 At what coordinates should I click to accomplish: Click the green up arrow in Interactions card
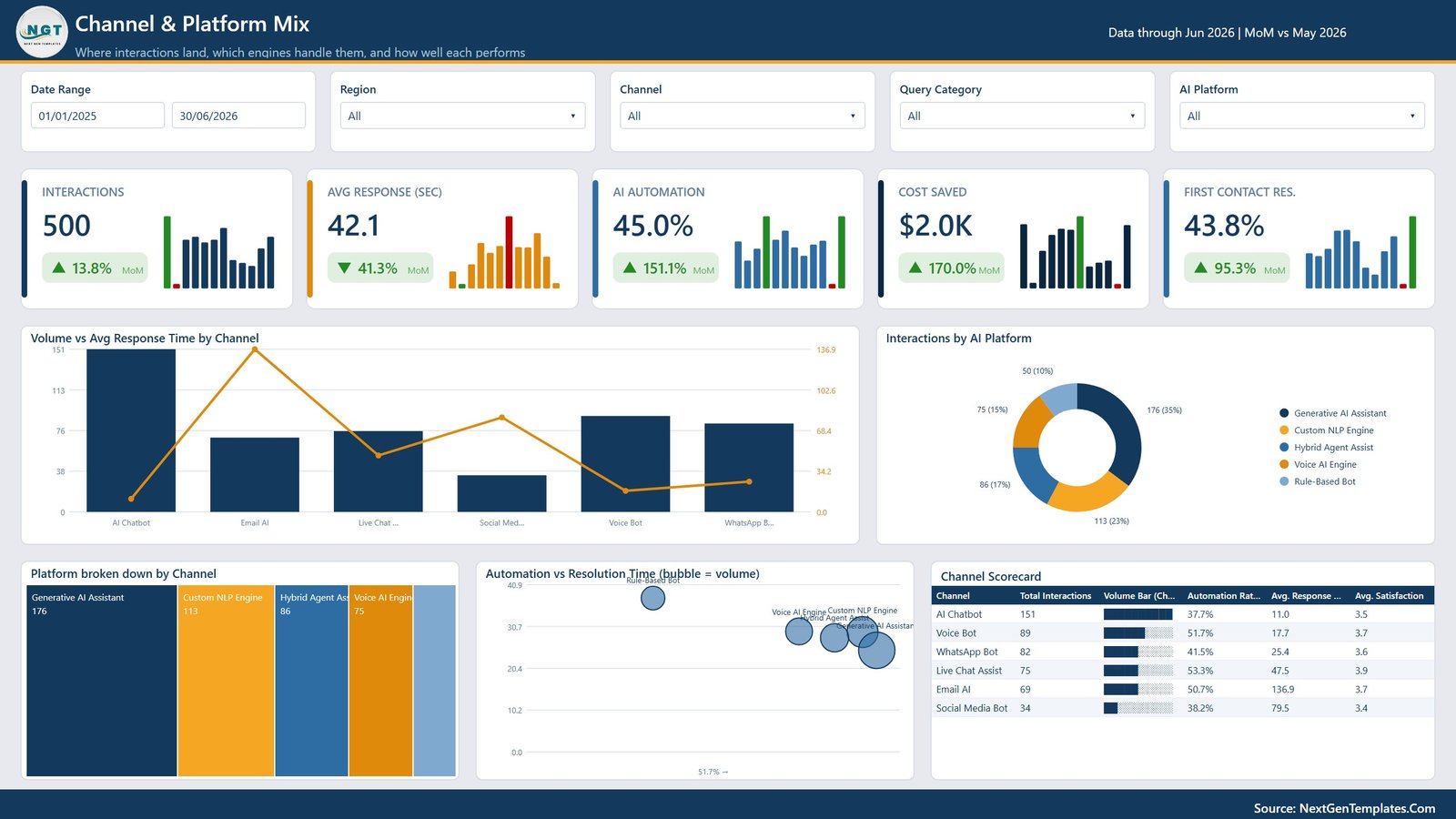pos(58,268)
